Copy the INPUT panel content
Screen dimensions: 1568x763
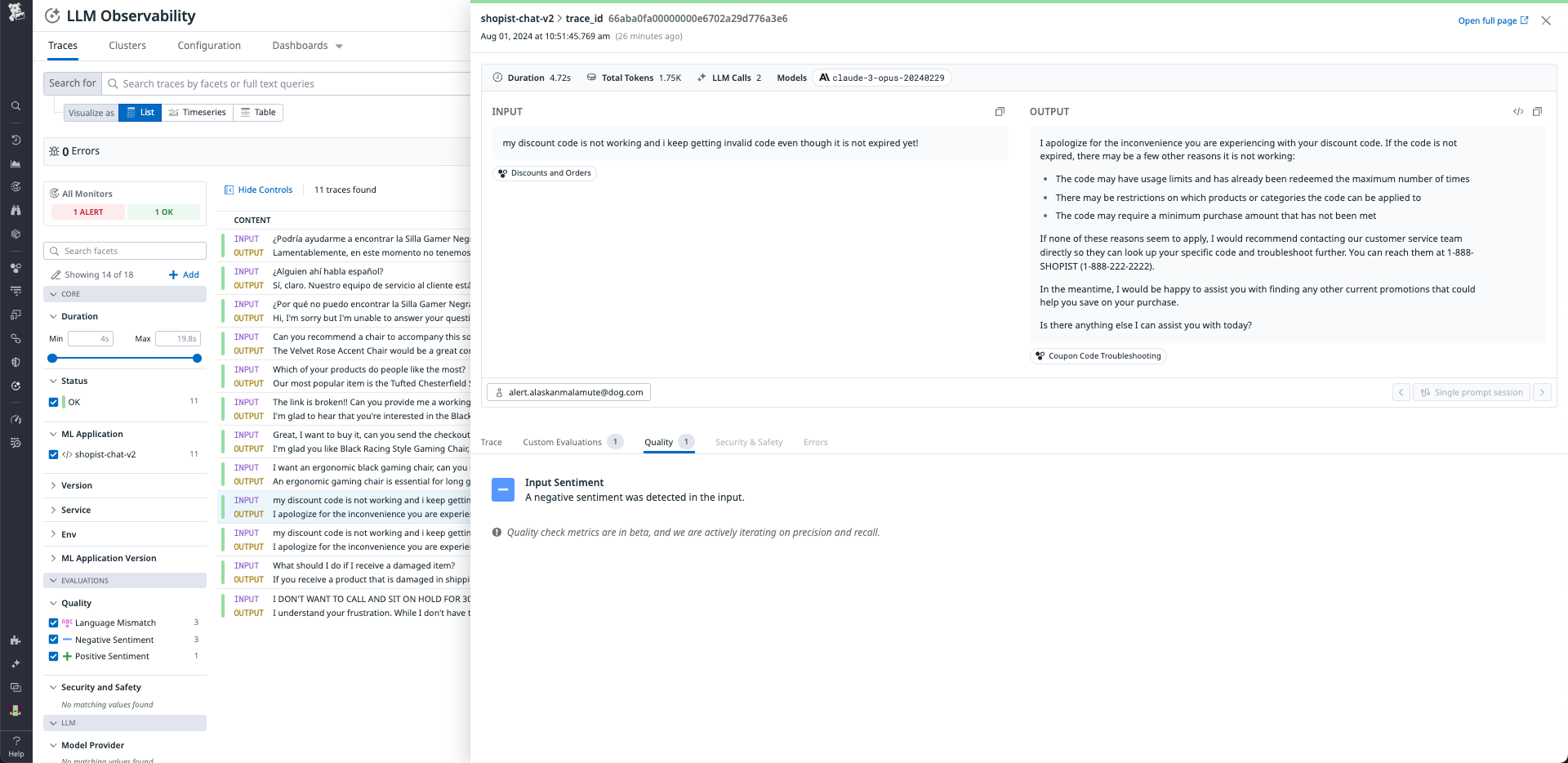pyautogui.click(x=999, y=111)
